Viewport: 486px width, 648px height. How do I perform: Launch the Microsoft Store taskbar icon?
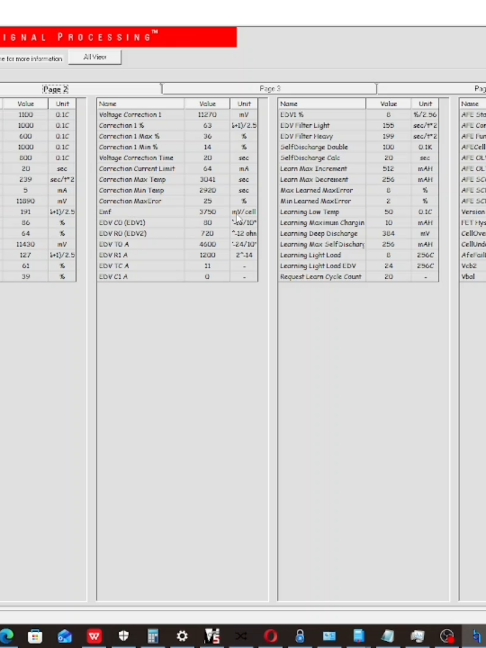pos(35,636)
